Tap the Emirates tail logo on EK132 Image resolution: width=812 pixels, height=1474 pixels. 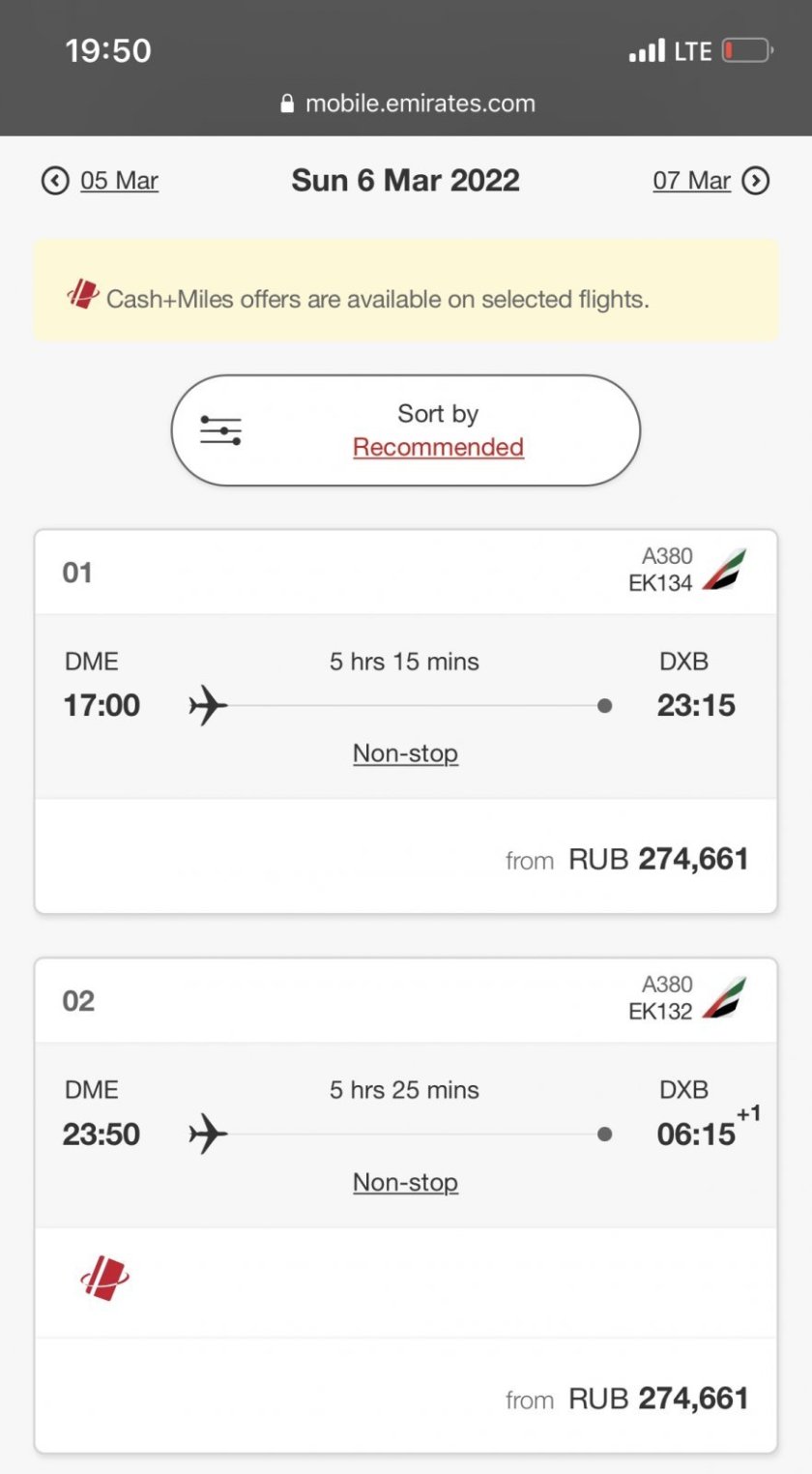[x=724, y=998]
